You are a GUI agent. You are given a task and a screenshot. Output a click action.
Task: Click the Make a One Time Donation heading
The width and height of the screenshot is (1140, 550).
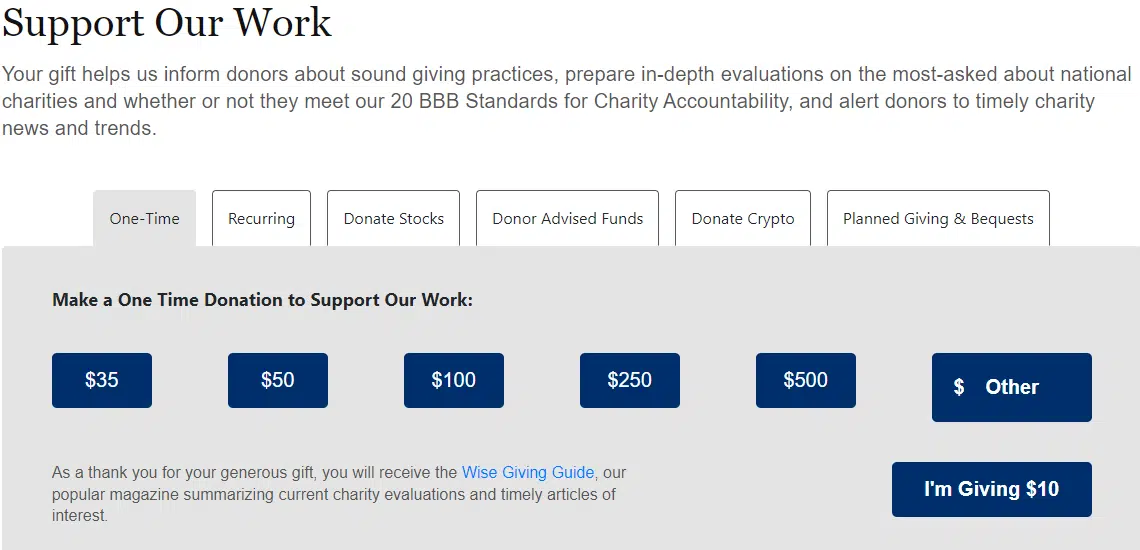tap(262, 299)
